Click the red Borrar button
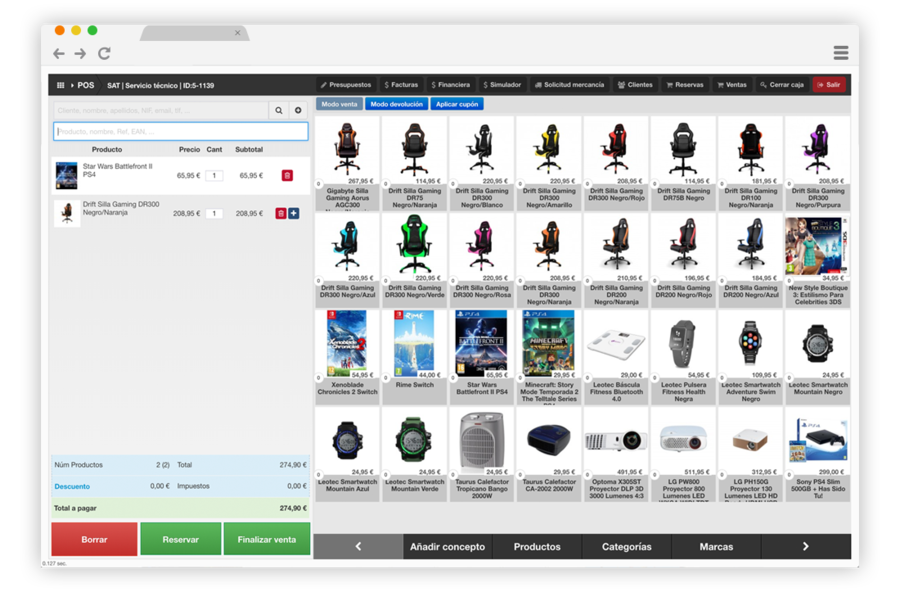 (94, 540)
